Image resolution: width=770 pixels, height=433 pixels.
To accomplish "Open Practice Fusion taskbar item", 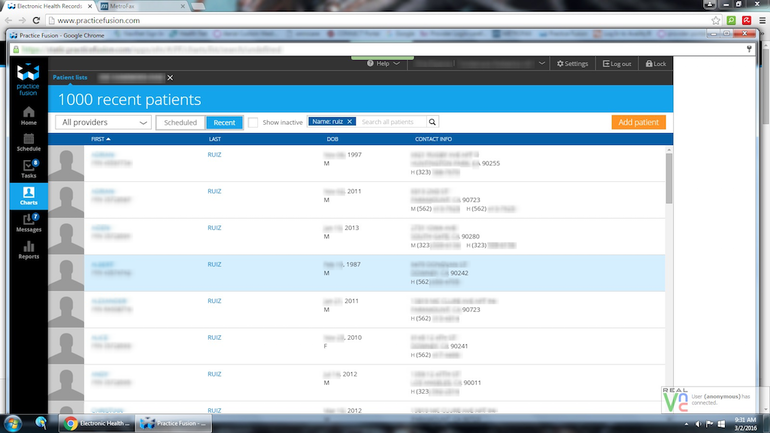I will pos(173,423).
